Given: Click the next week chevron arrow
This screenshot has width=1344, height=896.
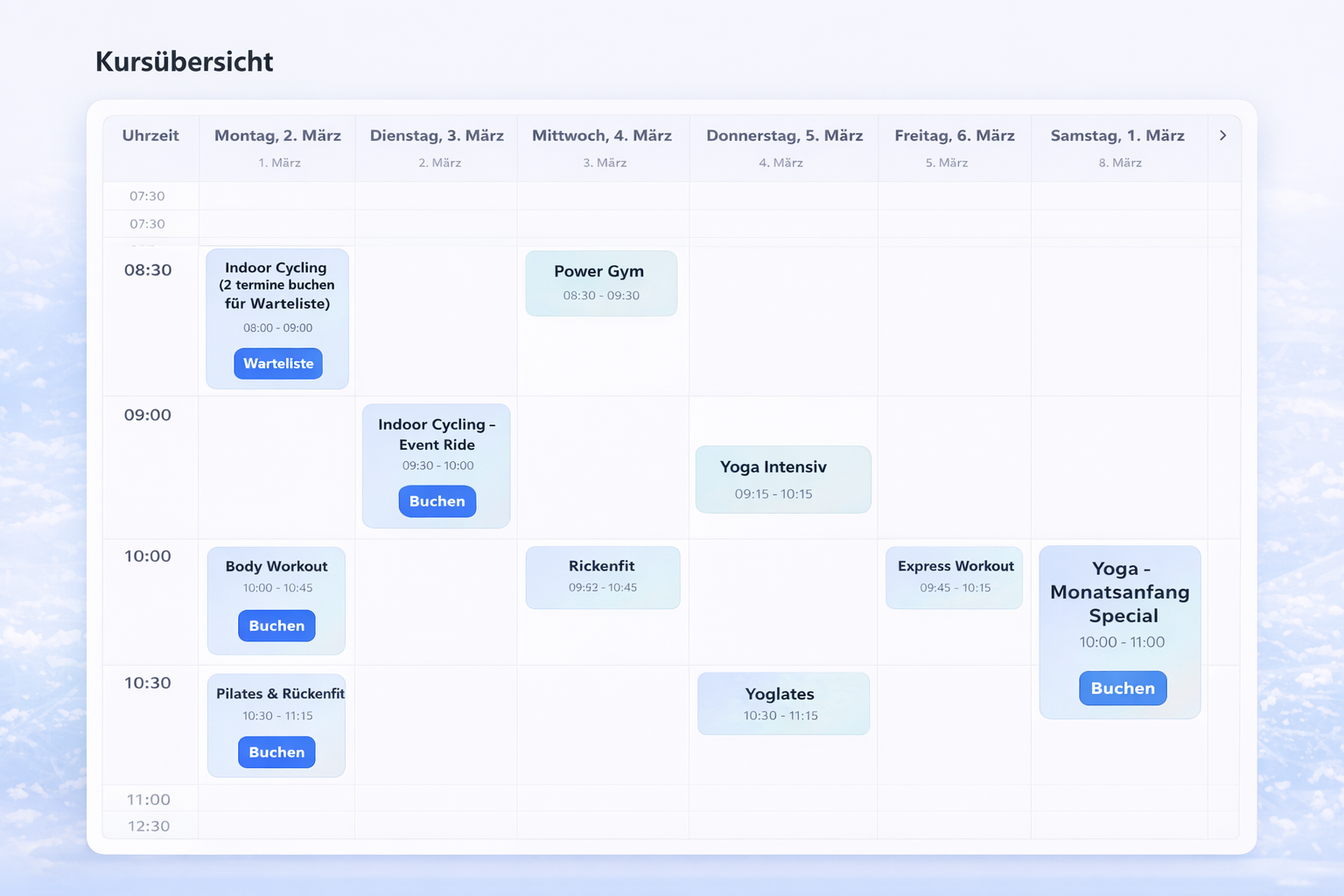Looking at the screenshot, I should click(x=1222, y=136).
